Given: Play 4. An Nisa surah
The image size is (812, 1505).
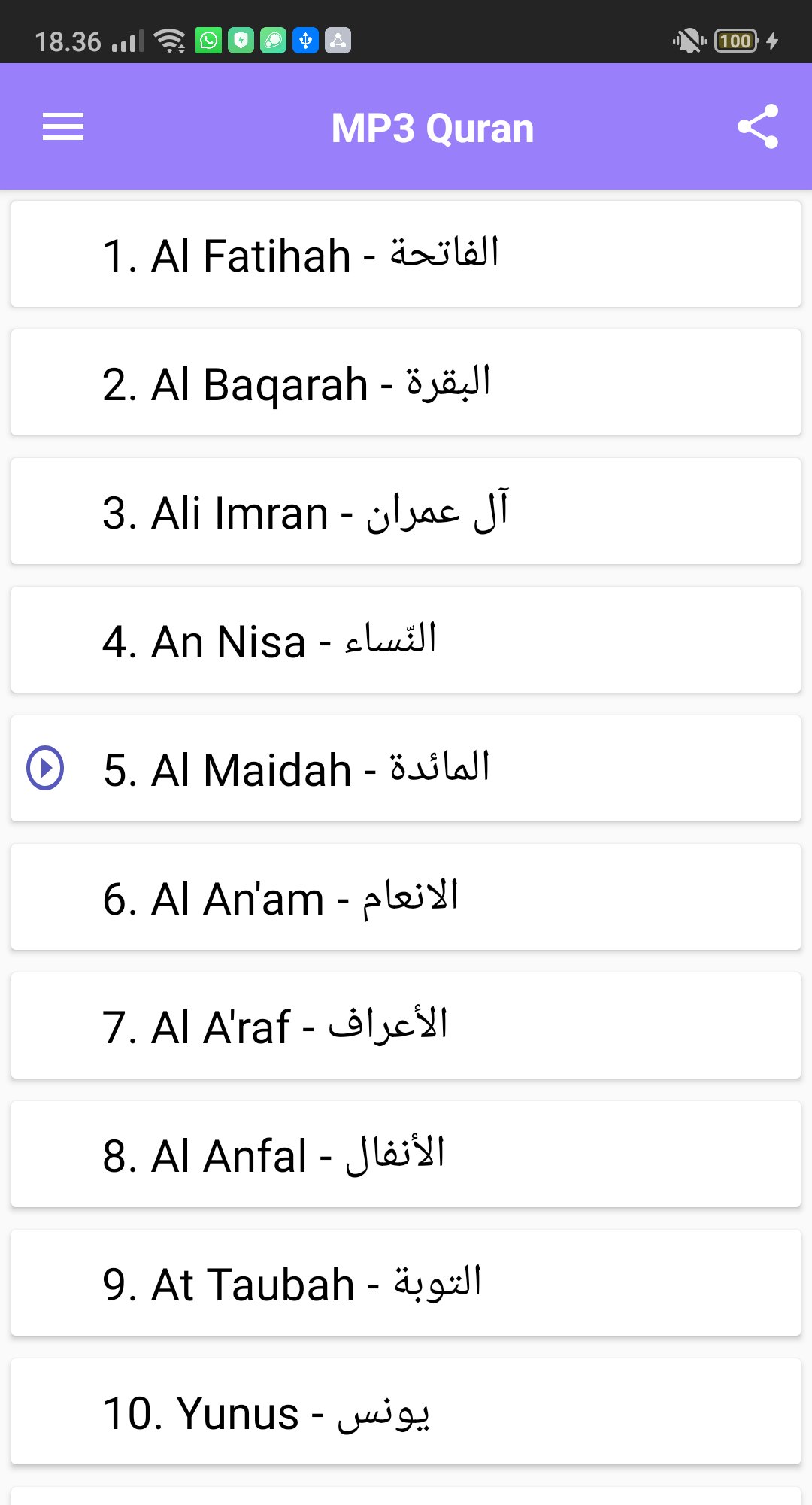Looking at the screenshot, I should (x=406, y=640).
